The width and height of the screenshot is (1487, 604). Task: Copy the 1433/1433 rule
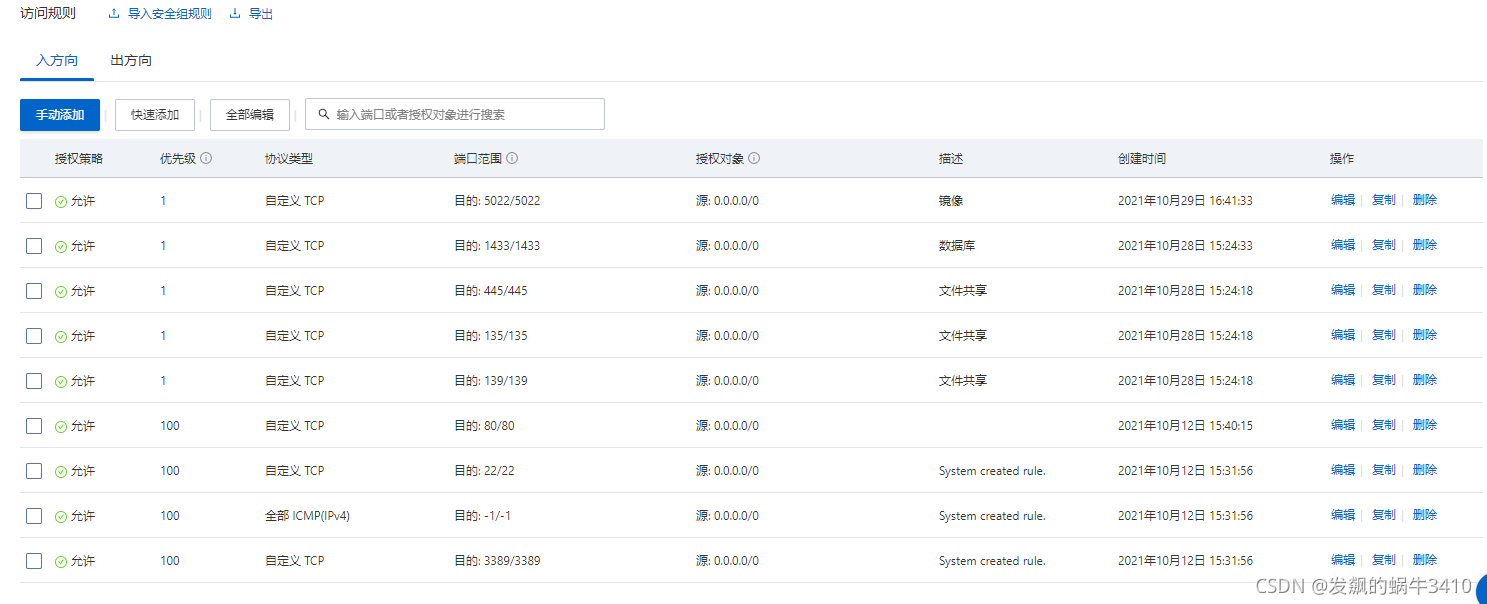click(1384, 245)
